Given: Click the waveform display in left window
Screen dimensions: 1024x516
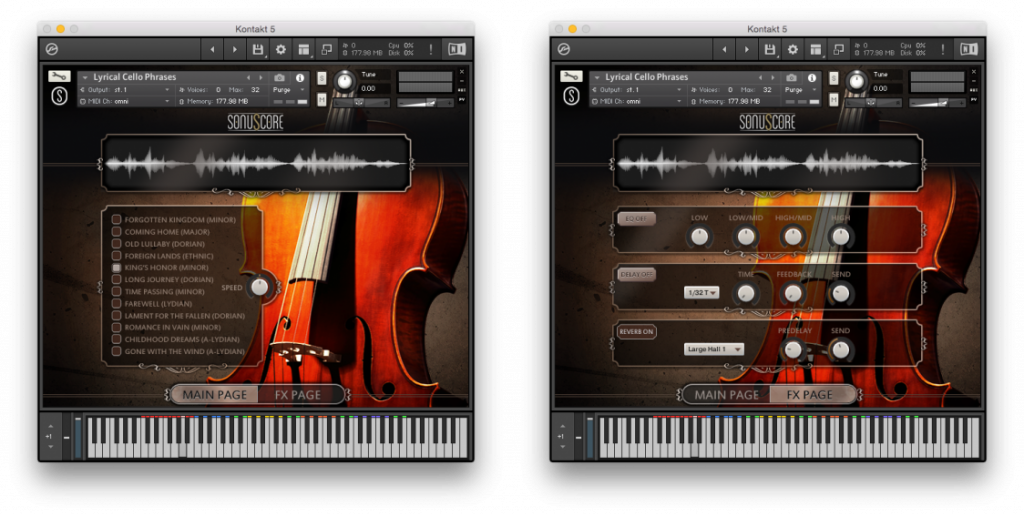Looking at the screenshot, I should tap(256, 163).
